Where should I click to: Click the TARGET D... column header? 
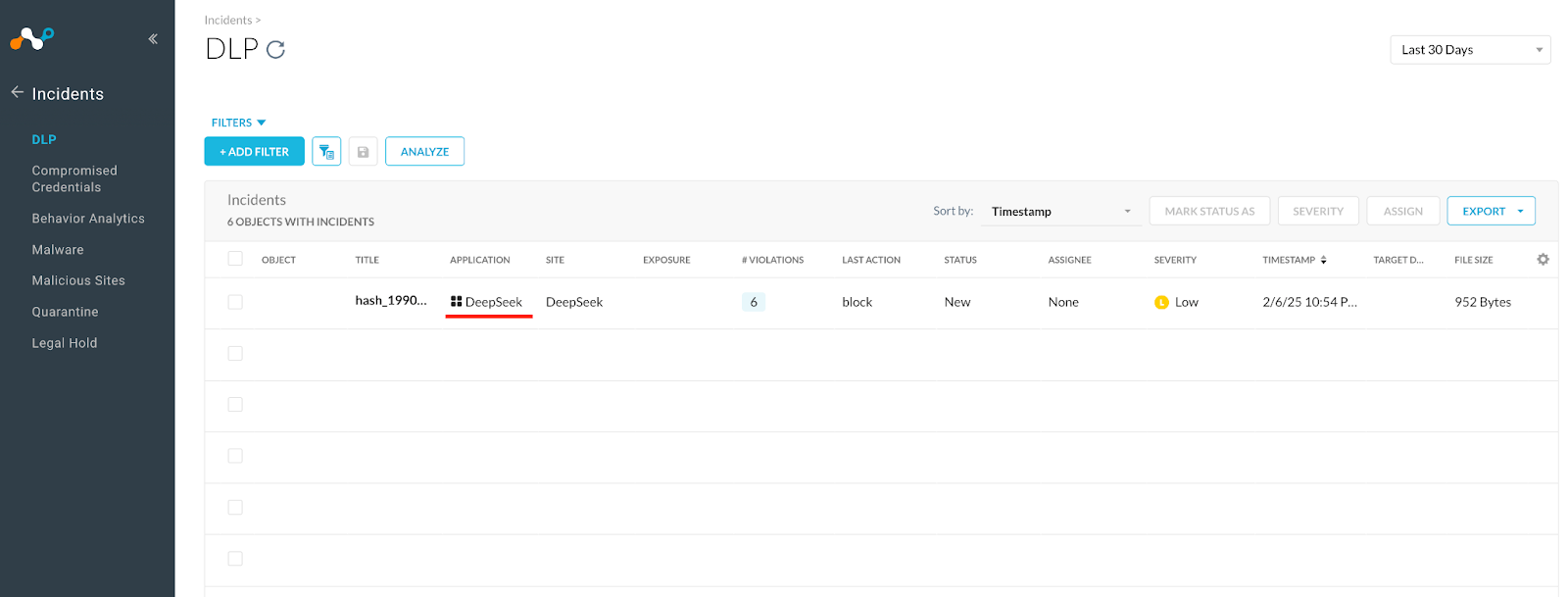tap(1397, 260)
